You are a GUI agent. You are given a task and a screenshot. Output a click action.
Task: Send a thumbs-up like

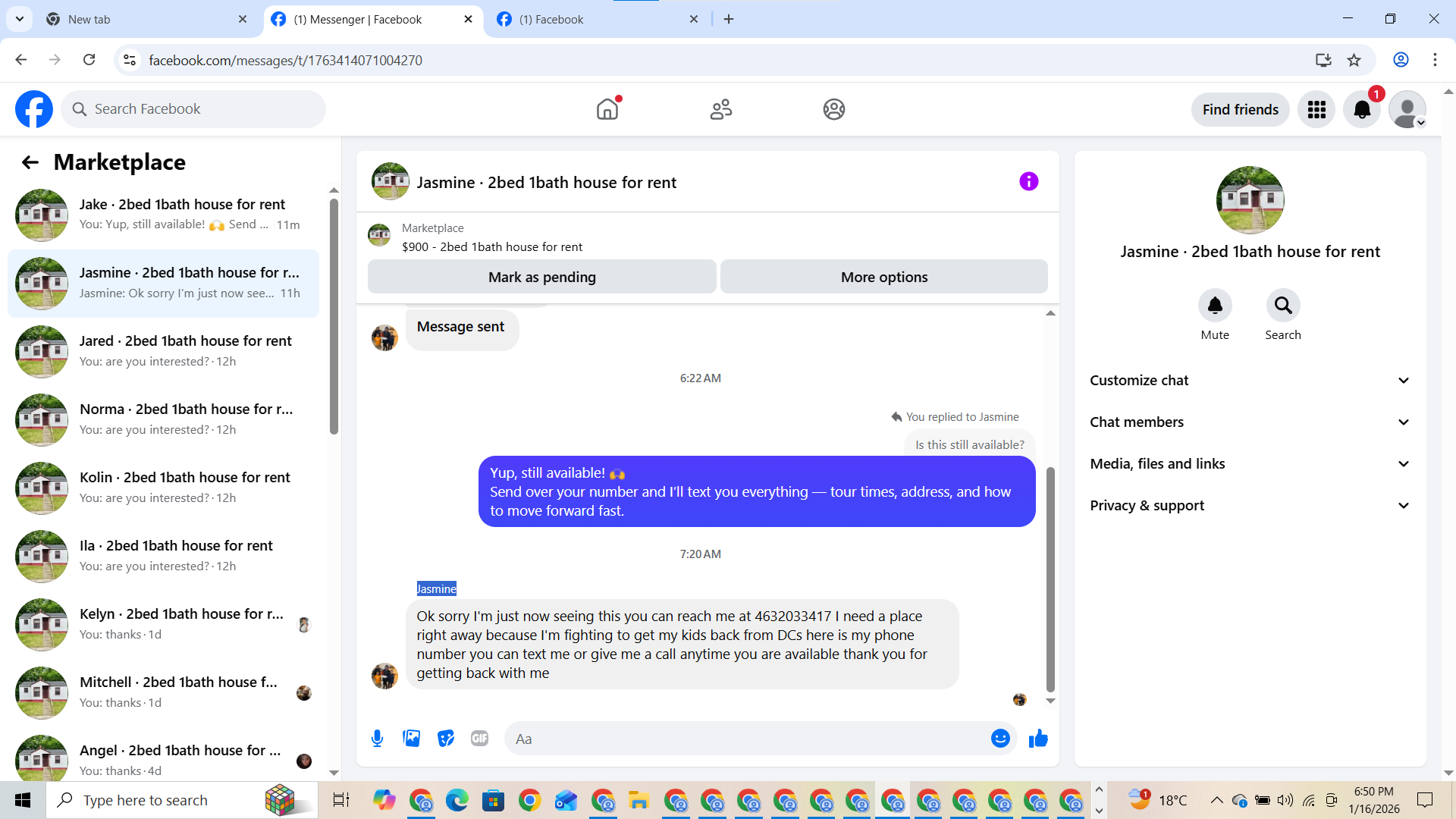pos(1038,738)
